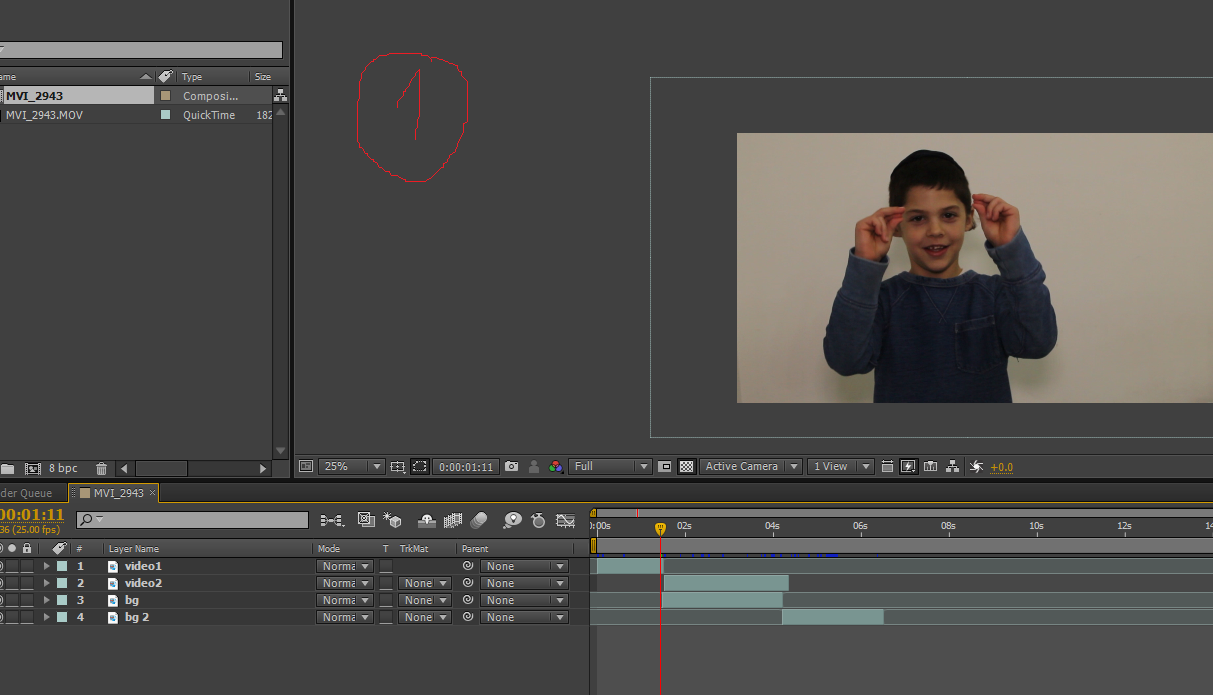Switch to the Render Queue tab
1213x695 pixels.
click(x=26, y=493)
